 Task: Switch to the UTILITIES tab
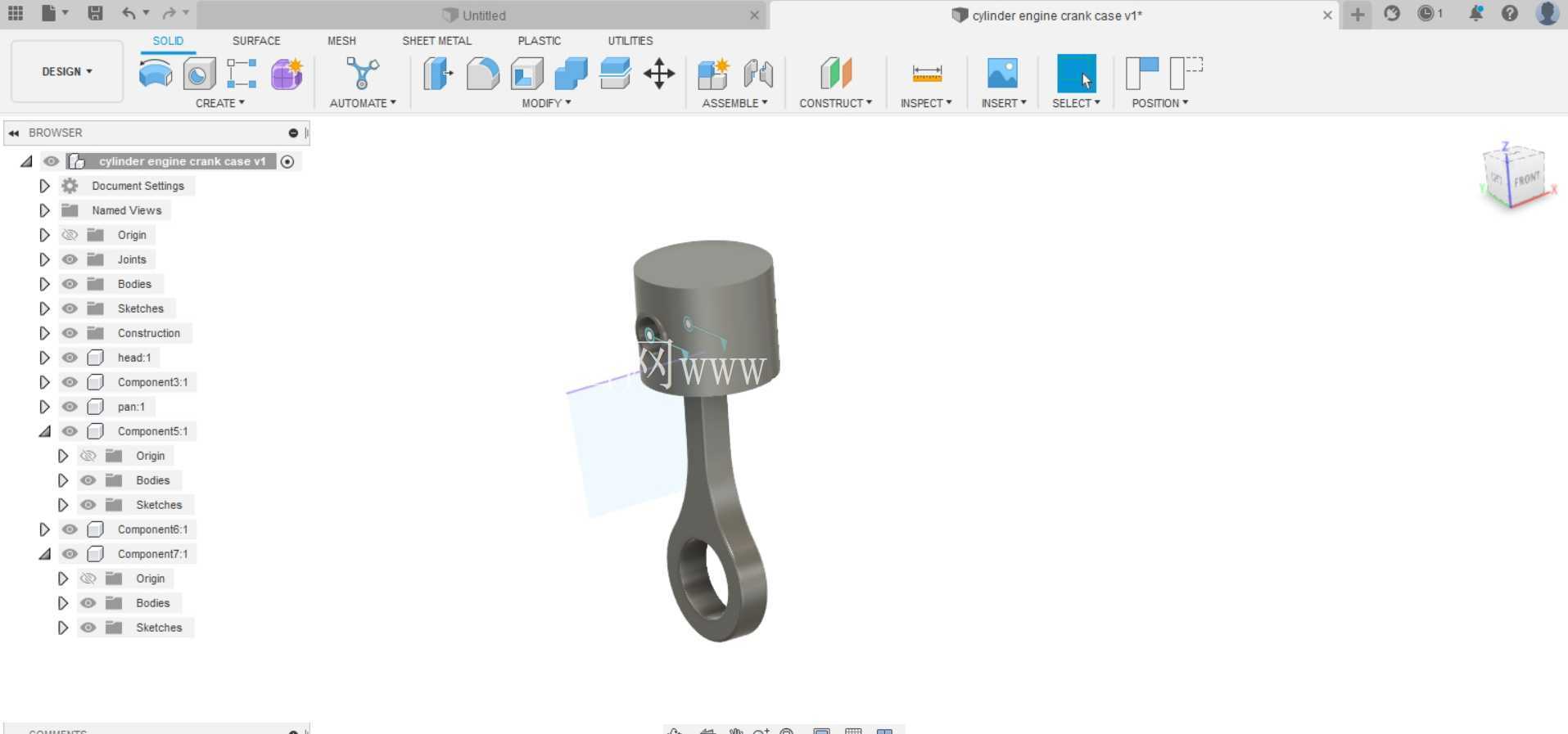point(630,41)
